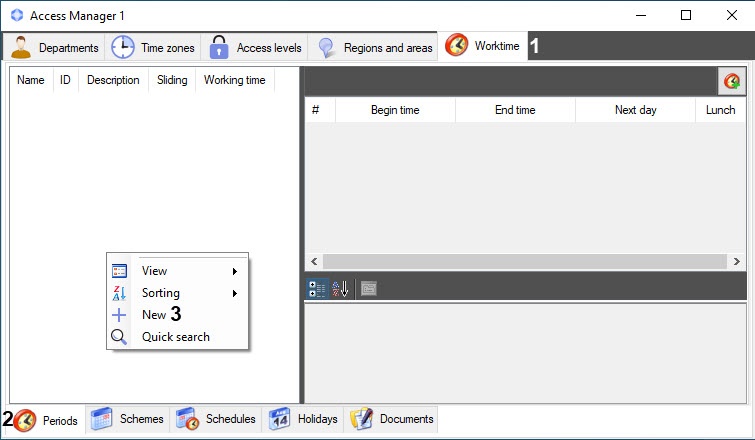Click the Sliding column header
755x440 pixels.
(x=172, y=80)
